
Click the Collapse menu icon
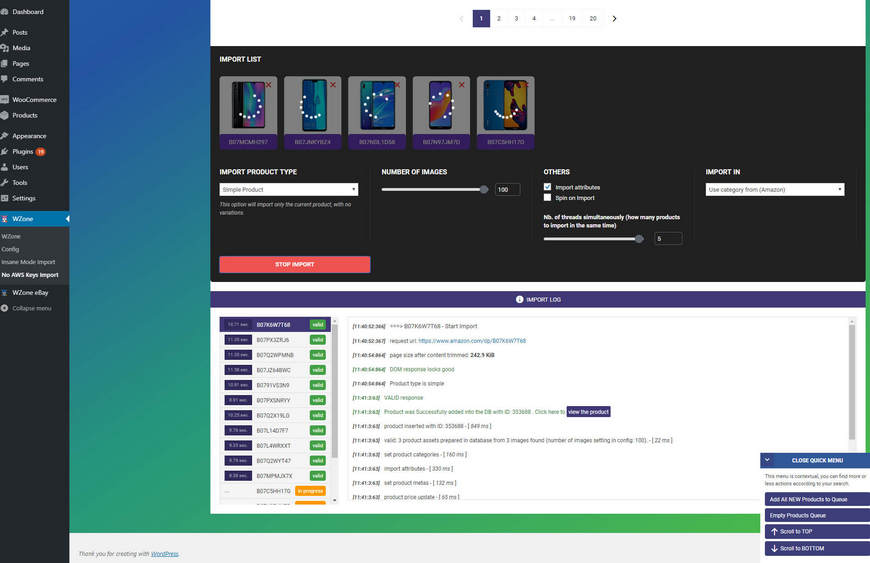pyautogui.click(x=6, y=308)
